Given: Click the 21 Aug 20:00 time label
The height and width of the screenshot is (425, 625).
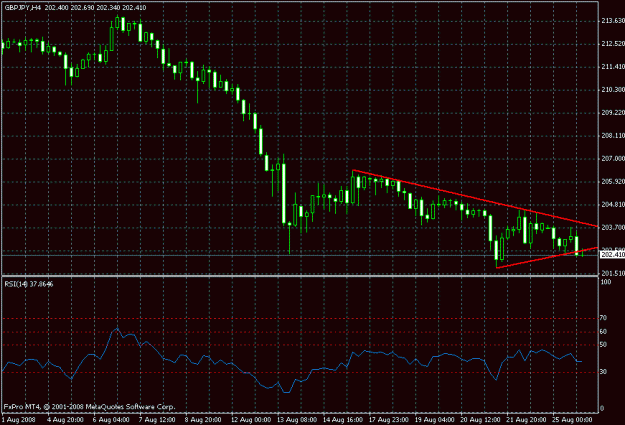Looking at the screenshot, I should [526, 420].
